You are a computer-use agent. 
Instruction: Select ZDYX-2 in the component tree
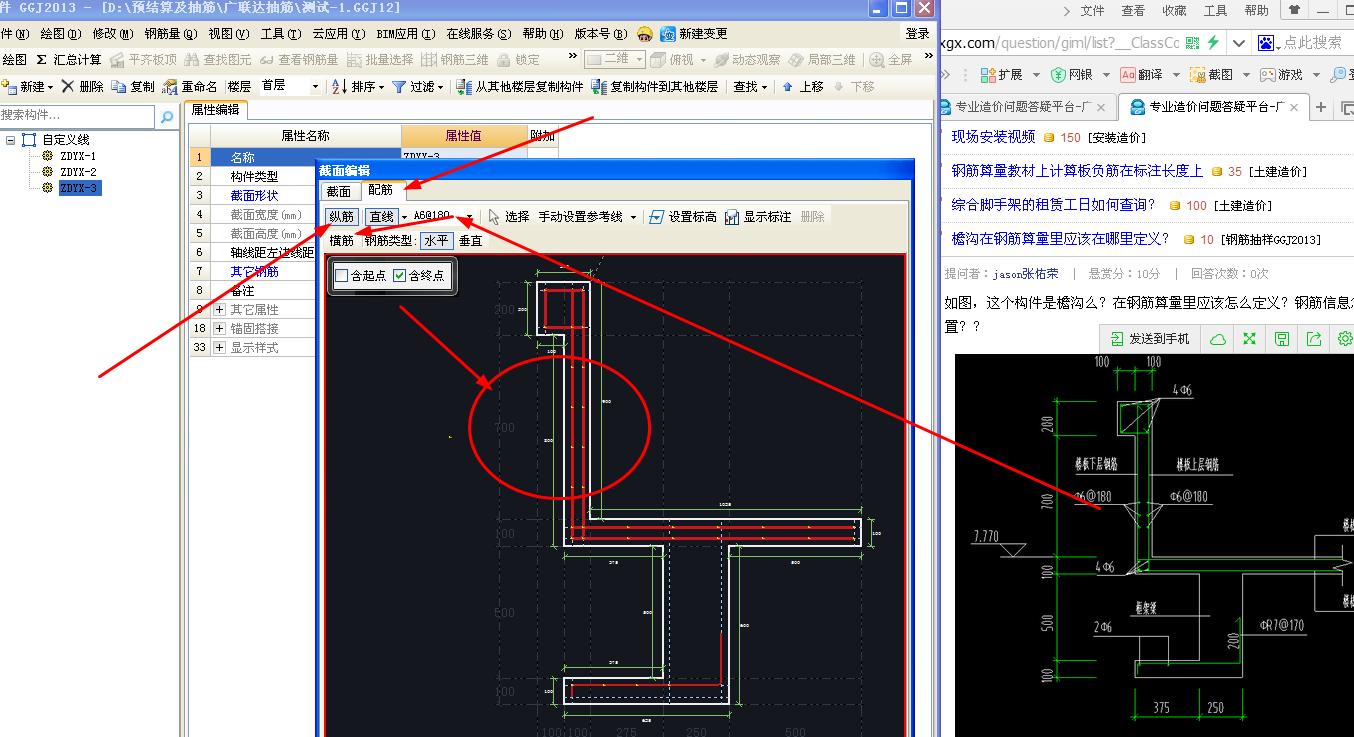[x=78, y=172]
